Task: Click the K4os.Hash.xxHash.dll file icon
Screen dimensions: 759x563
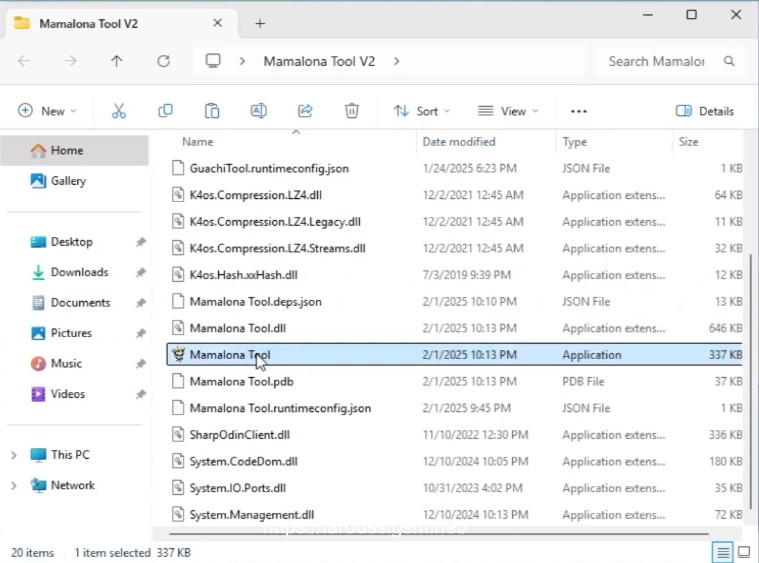Action: pos(178,274)
